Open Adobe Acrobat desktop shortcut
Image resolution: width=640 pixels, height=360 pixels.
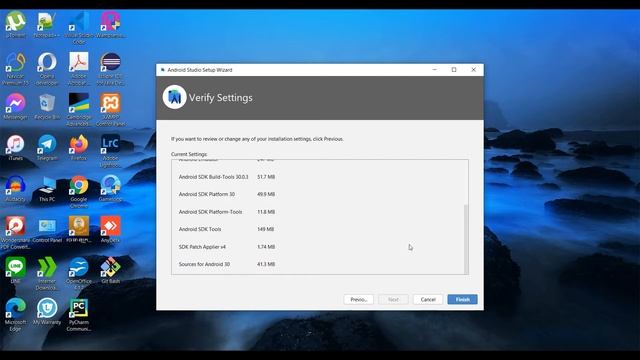(x=79, y=69)
